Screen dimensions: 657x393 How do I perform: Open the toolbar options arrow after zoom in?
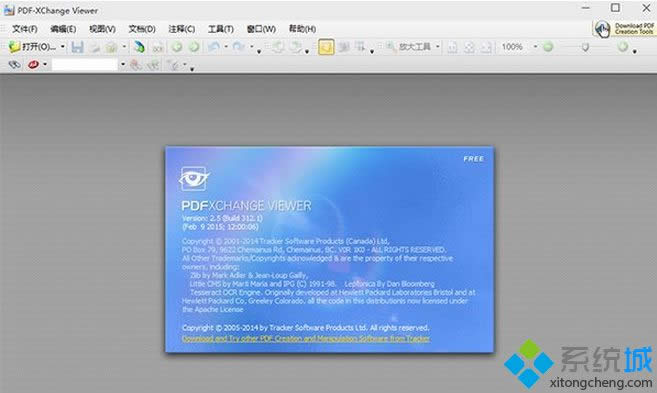635,52
